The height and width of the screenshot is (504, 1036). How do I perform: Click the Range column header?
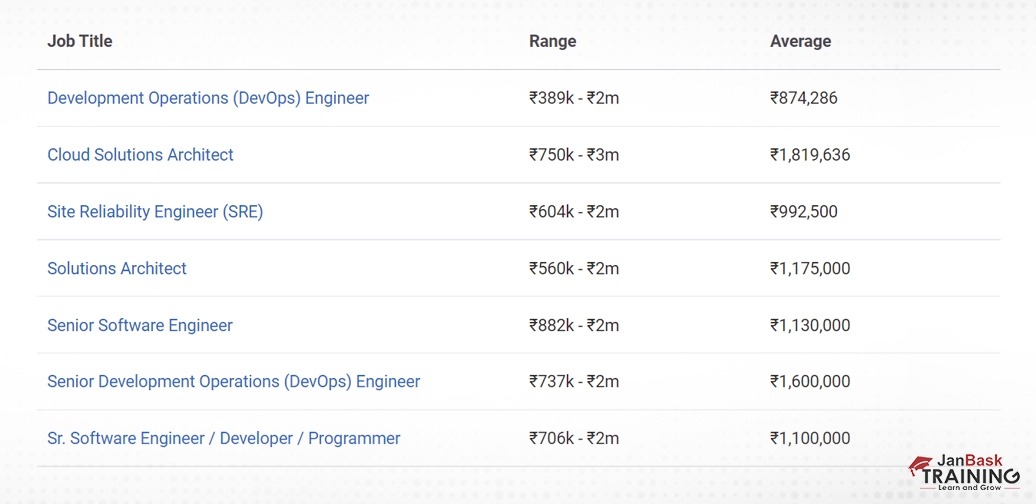pyautogui.click(x=552, y=41)
